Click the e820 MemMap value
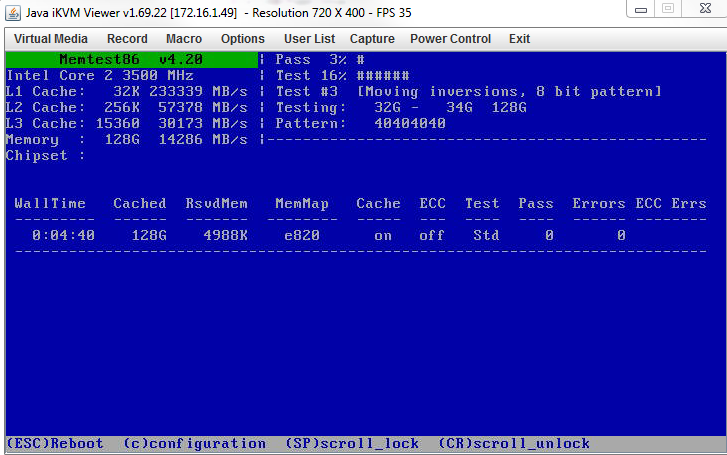727x455 pixels. (x=302, y=236)
